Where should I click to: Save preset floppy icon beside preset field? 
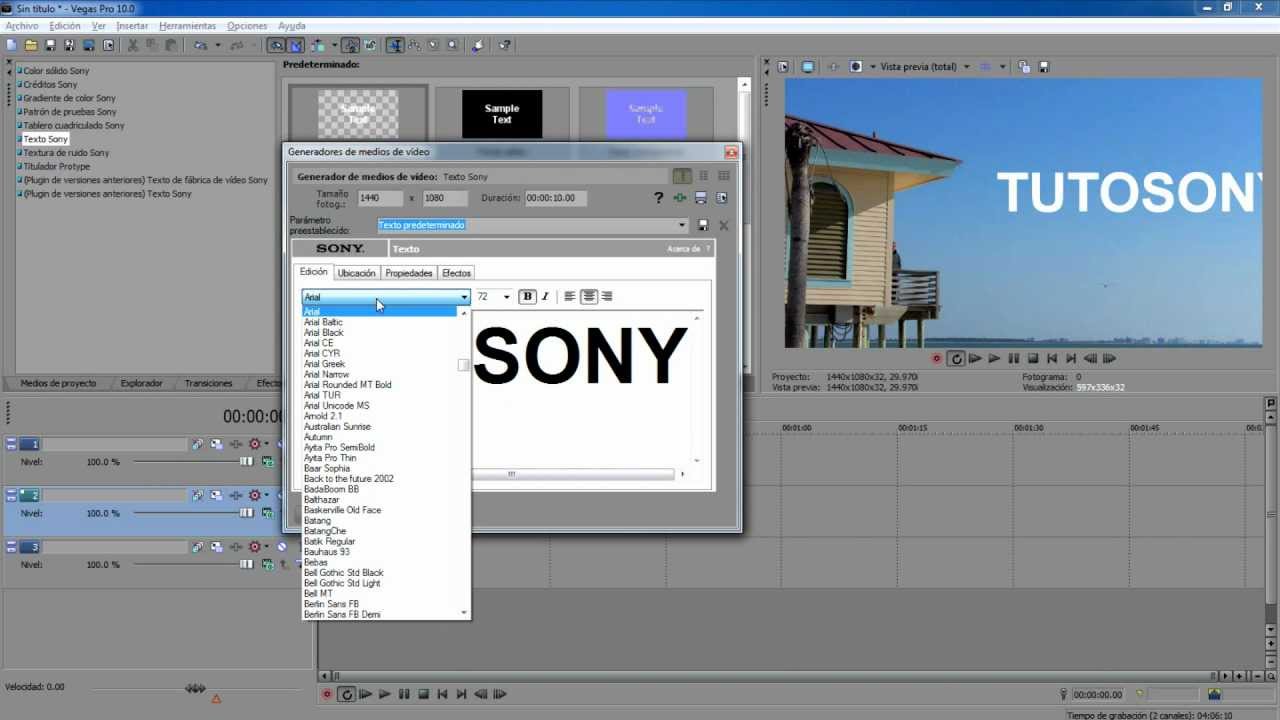pyautogui.click(x=703, y=226)
